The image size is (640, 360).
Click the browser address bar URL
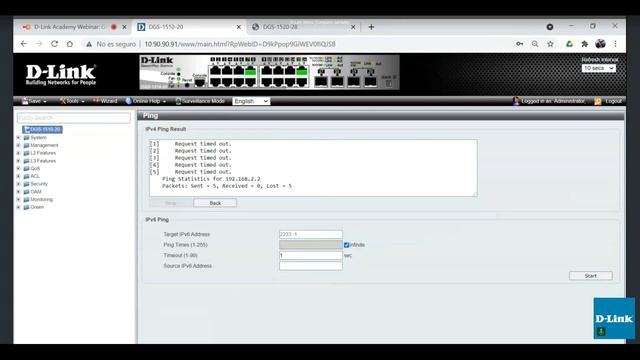240,44
